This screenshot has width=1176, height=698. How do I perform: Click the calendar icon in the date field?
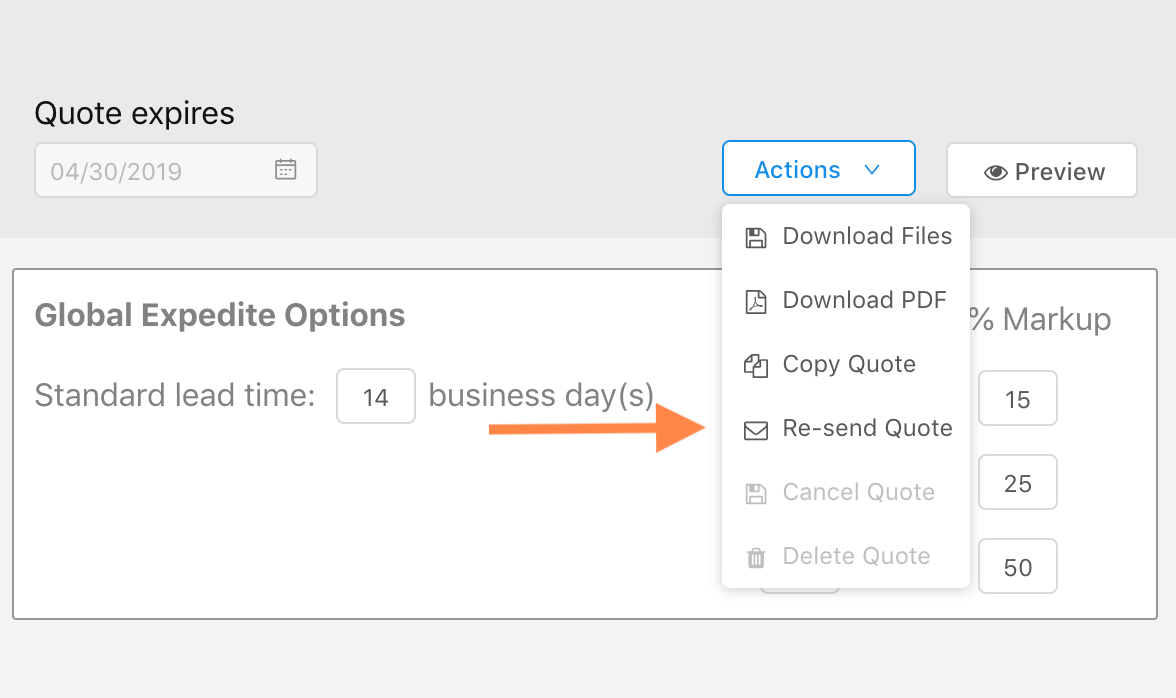pyautogui.click(x=286, y=170)
